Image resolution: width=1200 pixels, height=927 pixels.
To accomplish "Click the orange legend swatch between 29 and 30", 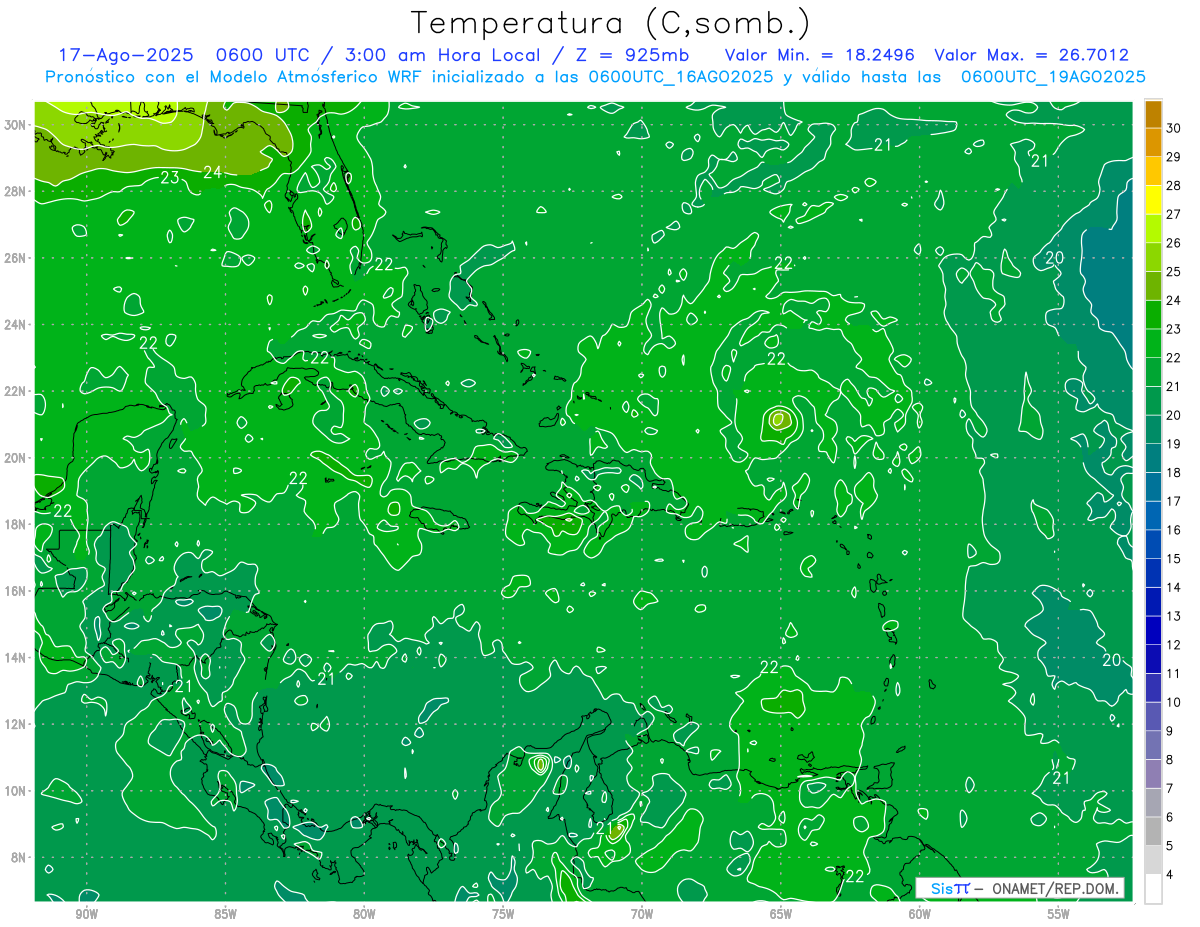I will point(1153,143).
